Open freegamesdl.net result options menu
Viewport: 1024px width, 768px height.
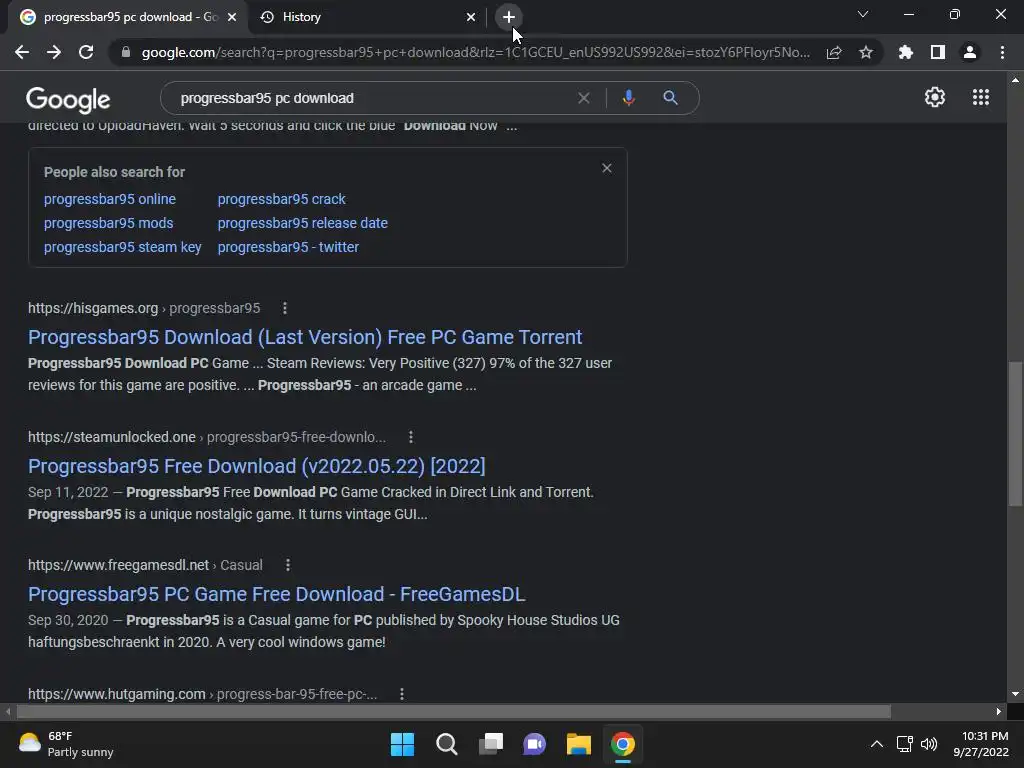tap(288, 566)
